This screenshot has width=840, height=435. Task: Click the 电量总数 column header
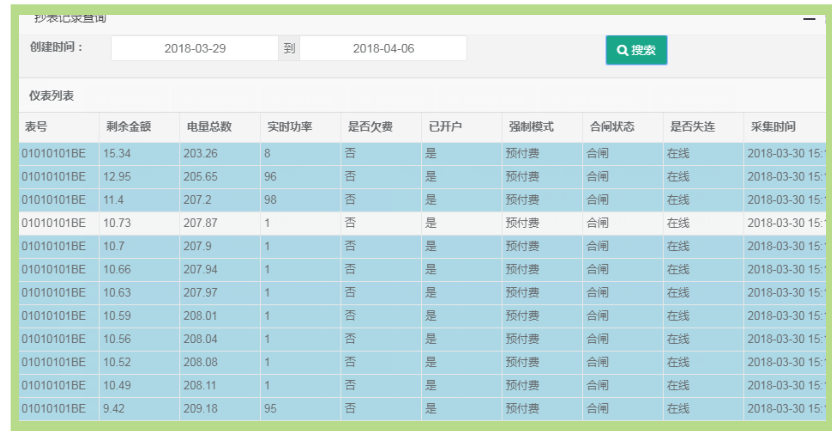coord(209,127)
